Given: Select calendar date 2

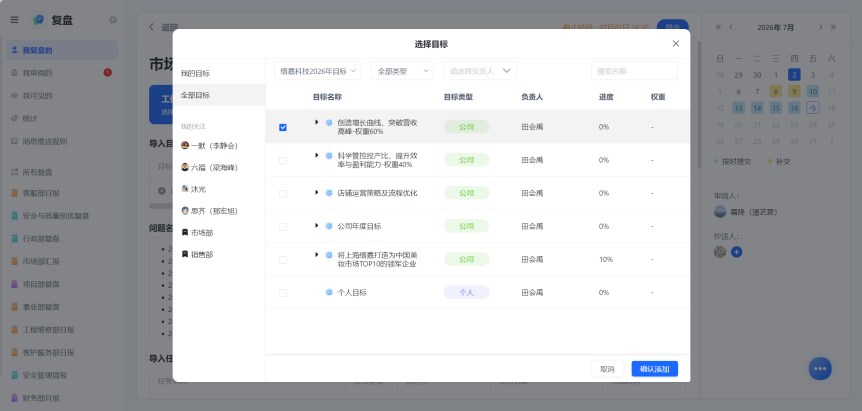Looking at the screenshot, I should click(x=794, y=75).
